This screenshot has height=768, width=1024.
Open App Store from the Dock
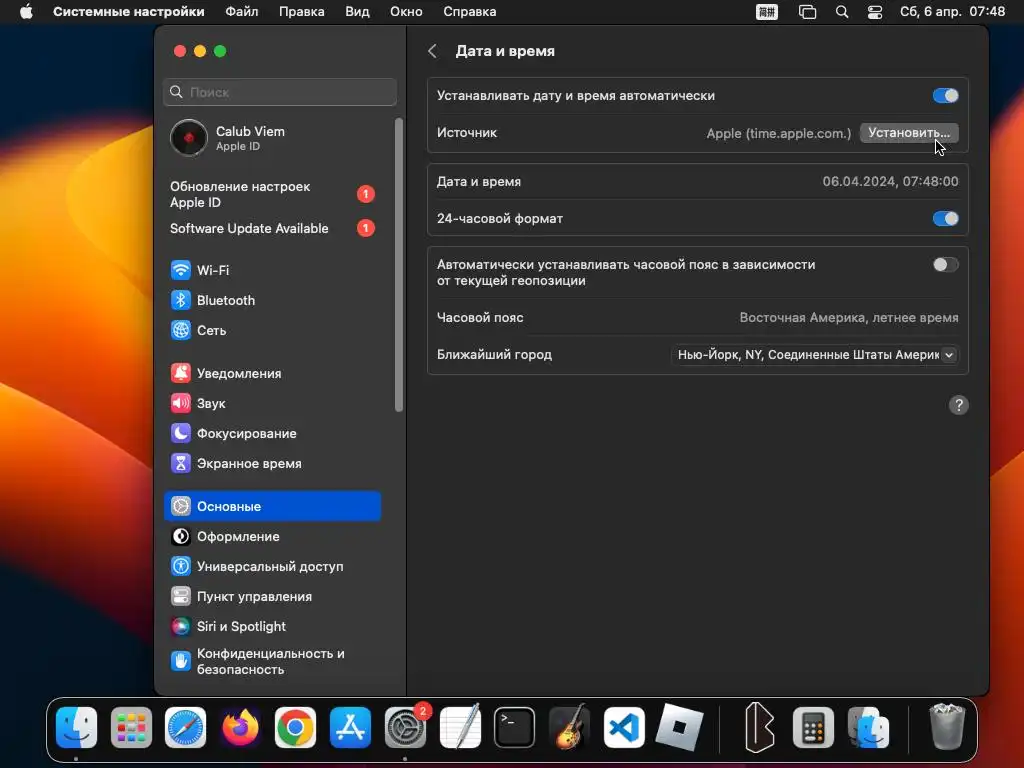click(350, 728)
